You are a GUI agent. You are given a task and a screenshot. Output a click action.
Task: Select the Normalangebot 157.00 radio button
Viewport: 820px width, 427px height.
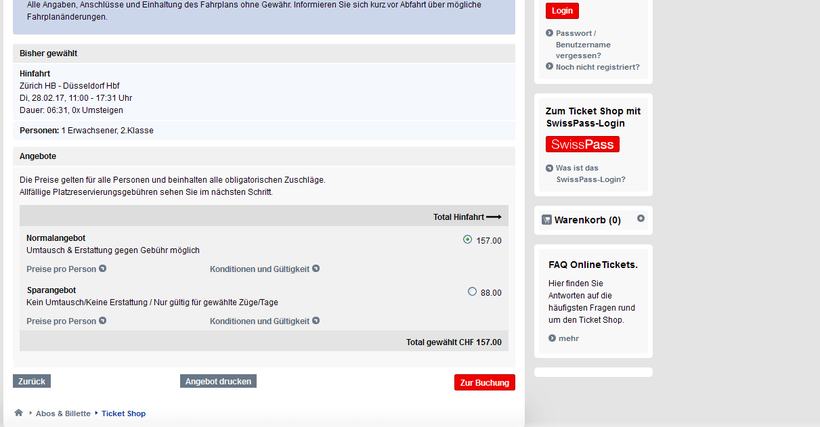[468, 240]
